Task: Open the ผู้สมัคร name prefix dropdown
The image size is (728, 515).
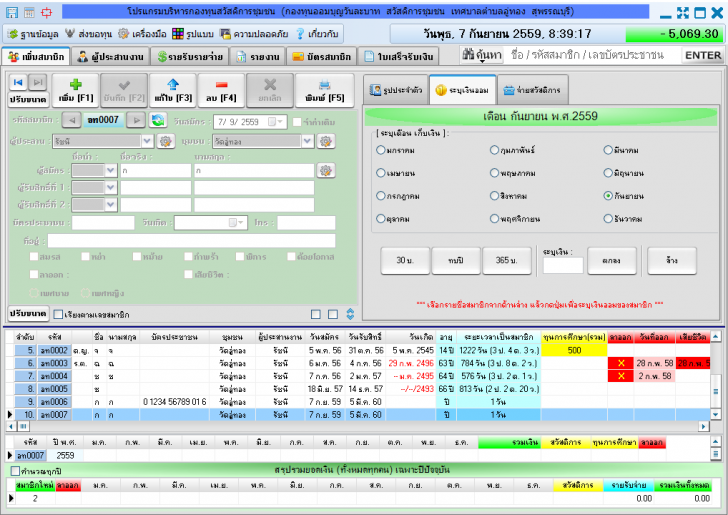Action: coord(109,170)
